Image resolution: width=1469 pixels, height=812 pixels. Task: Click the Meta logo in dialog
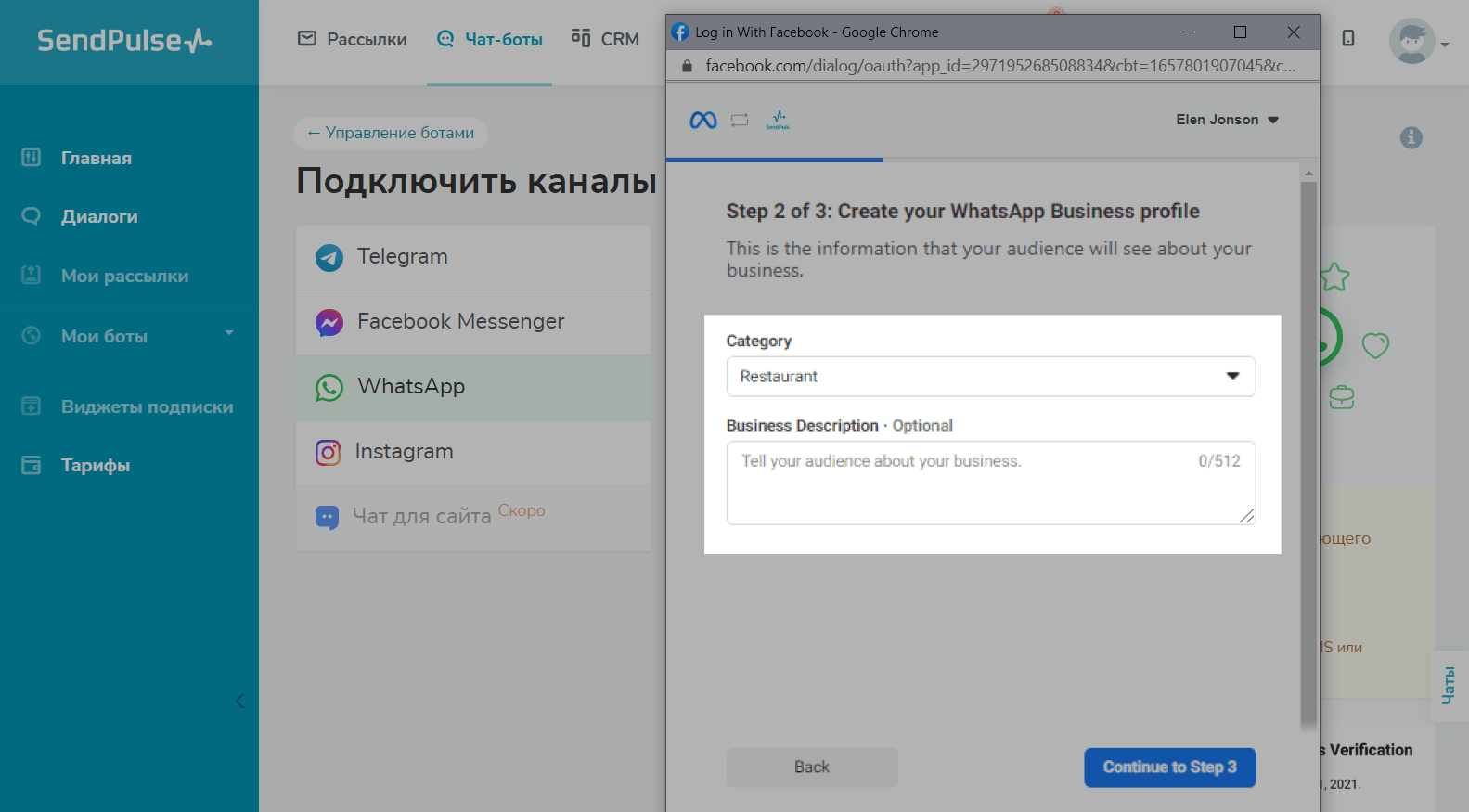pos(703,121)
